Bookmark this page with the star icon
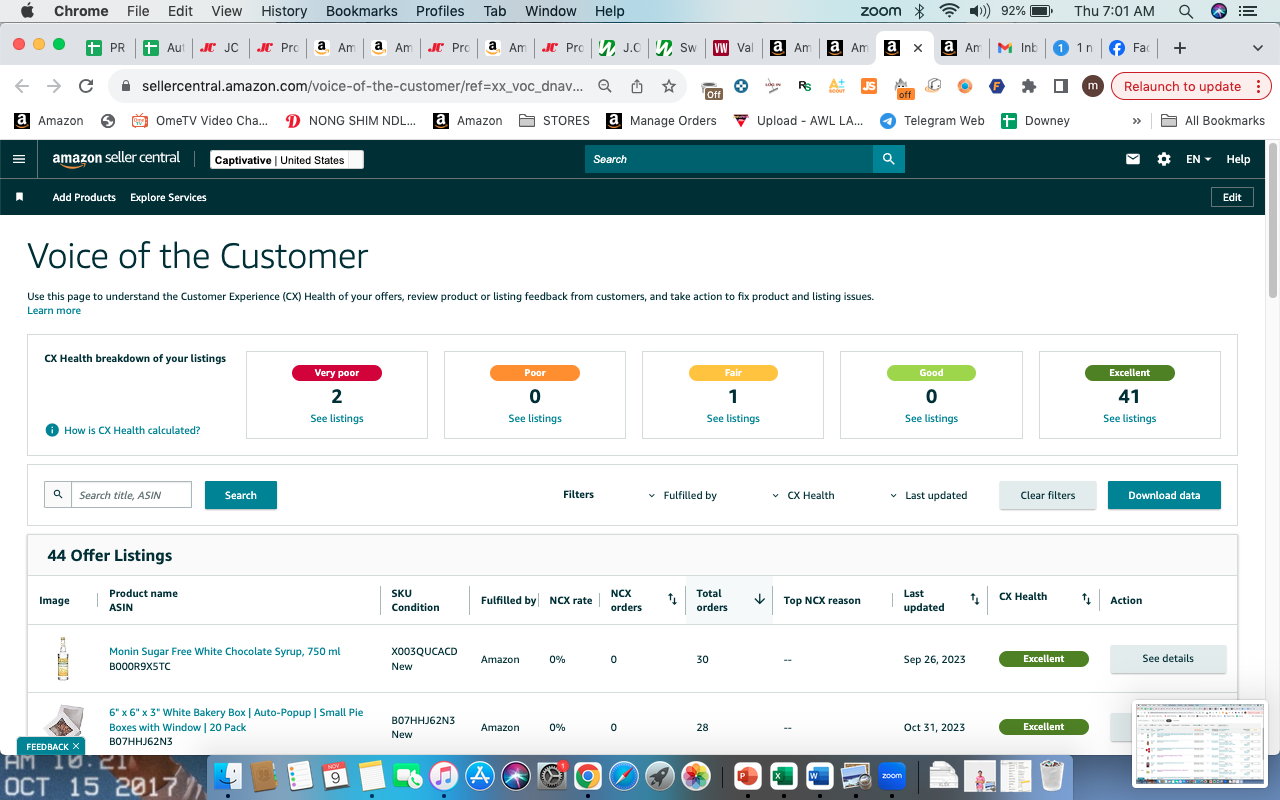This screenshot has width=1280, height=800. (x=669, y=86)
